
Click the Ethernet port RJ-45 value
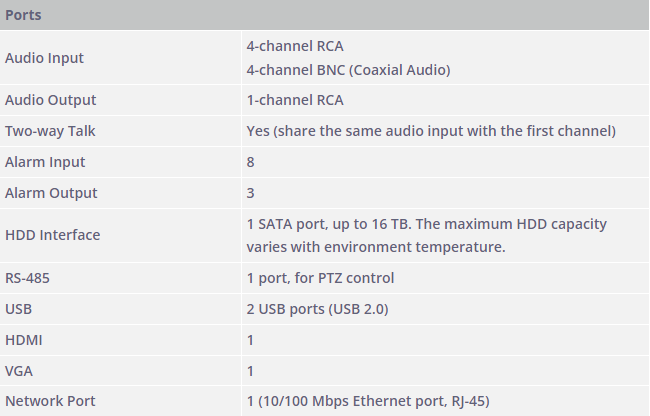click(368, 401)
